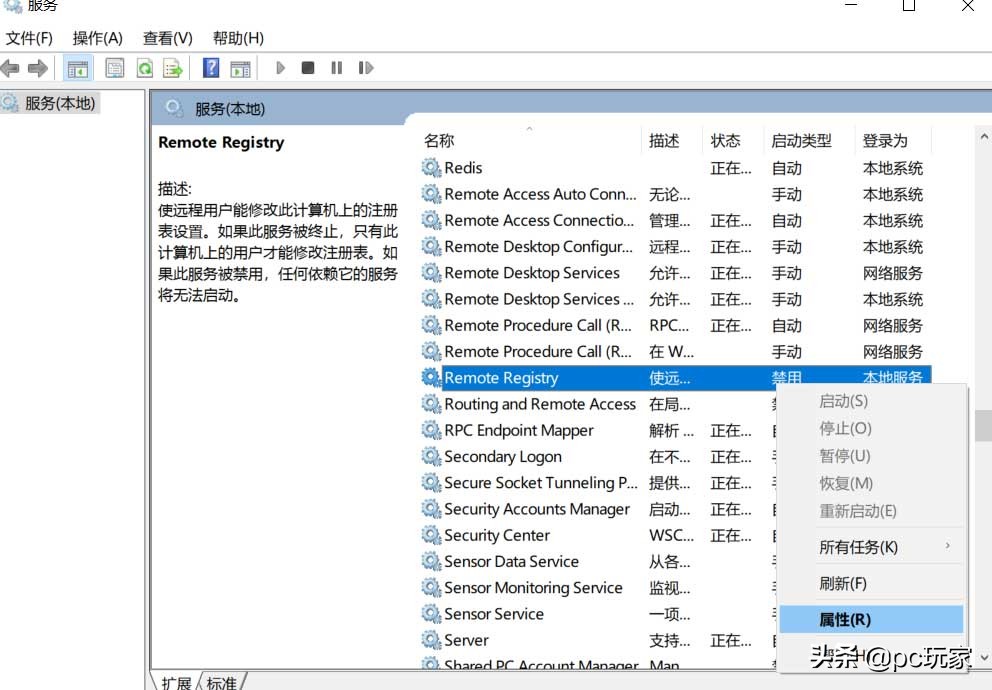This screenshot has height=690, width=992.
Task: Toggle the Show/Hide Console Tree icon
Action: (x=77, y=67)
